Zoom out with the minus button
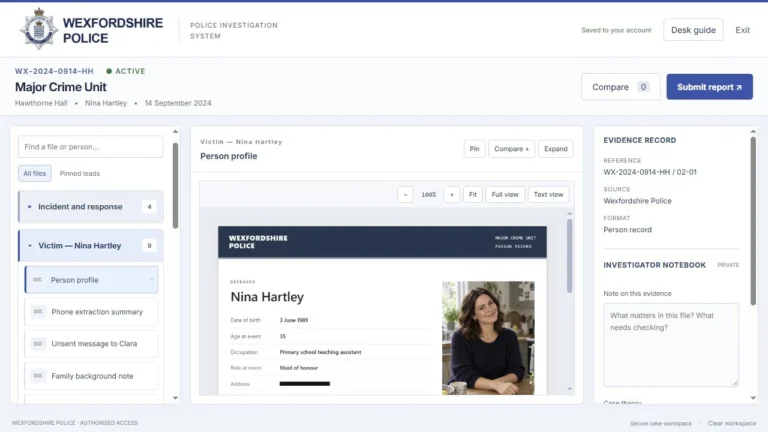Image resolution: width=768 pixels, height=432 pixels. [x=405, y=194]
